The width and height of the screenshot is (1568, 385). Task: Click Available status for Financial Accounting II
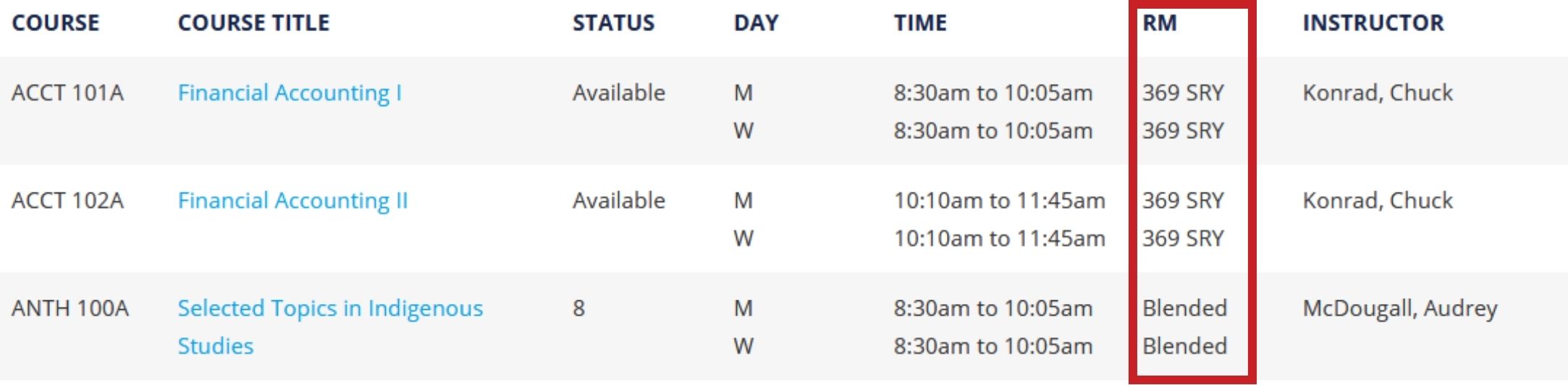click(x=618, y=200)
